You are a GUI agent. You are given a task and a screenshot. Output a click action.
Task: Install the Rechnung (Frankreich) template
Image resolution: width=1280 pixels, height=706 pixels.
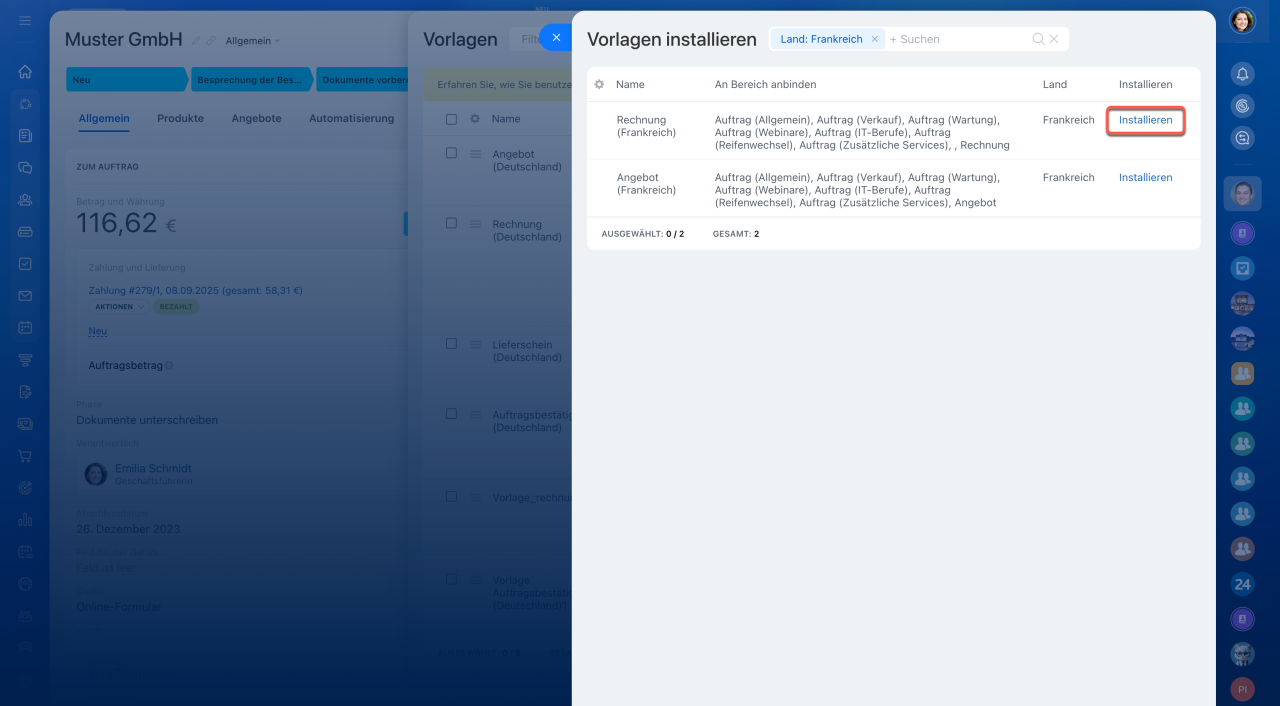tap(1145, 120)
